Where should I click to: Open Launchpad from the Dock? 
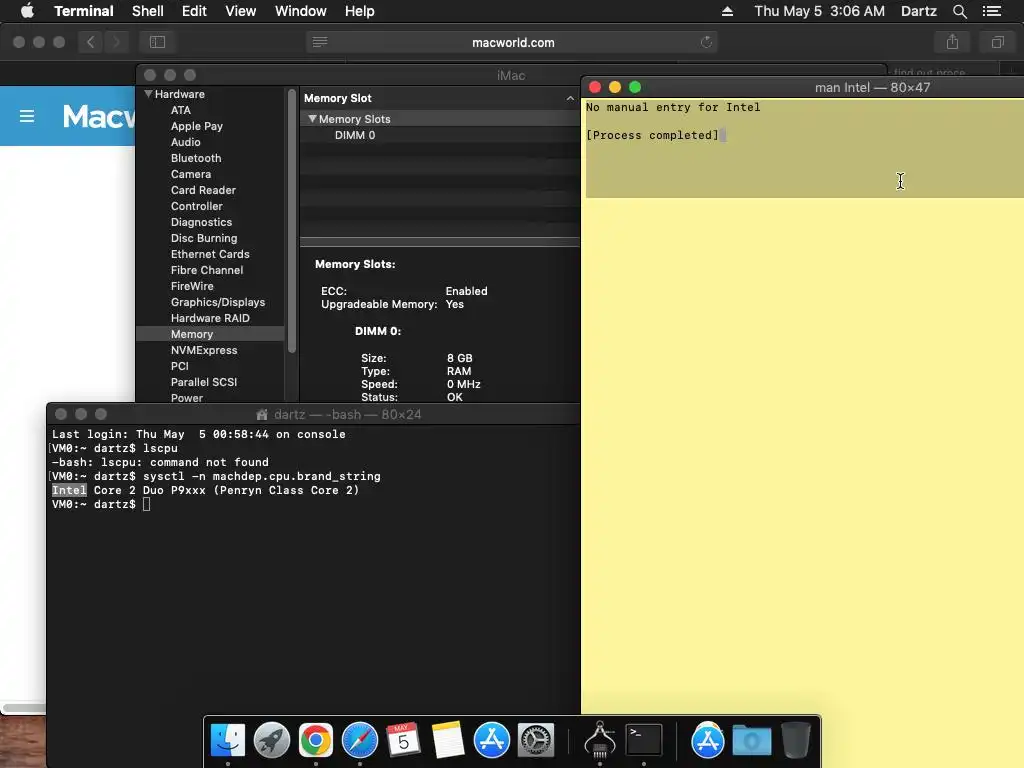point(272,740)
